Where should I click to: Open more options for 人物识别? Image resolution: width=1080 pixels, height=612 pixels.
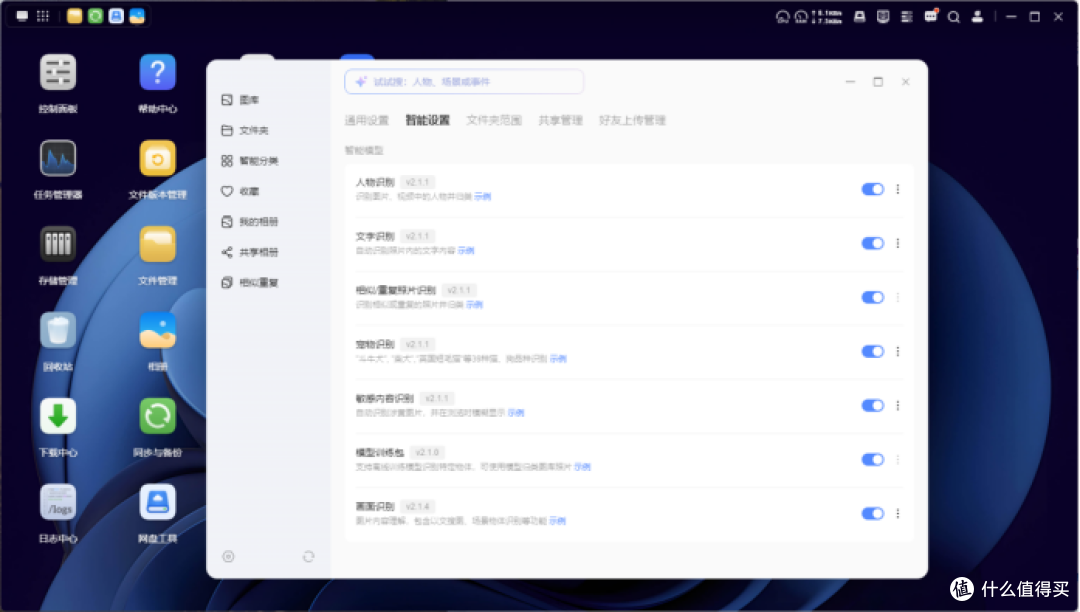[898, 189]
